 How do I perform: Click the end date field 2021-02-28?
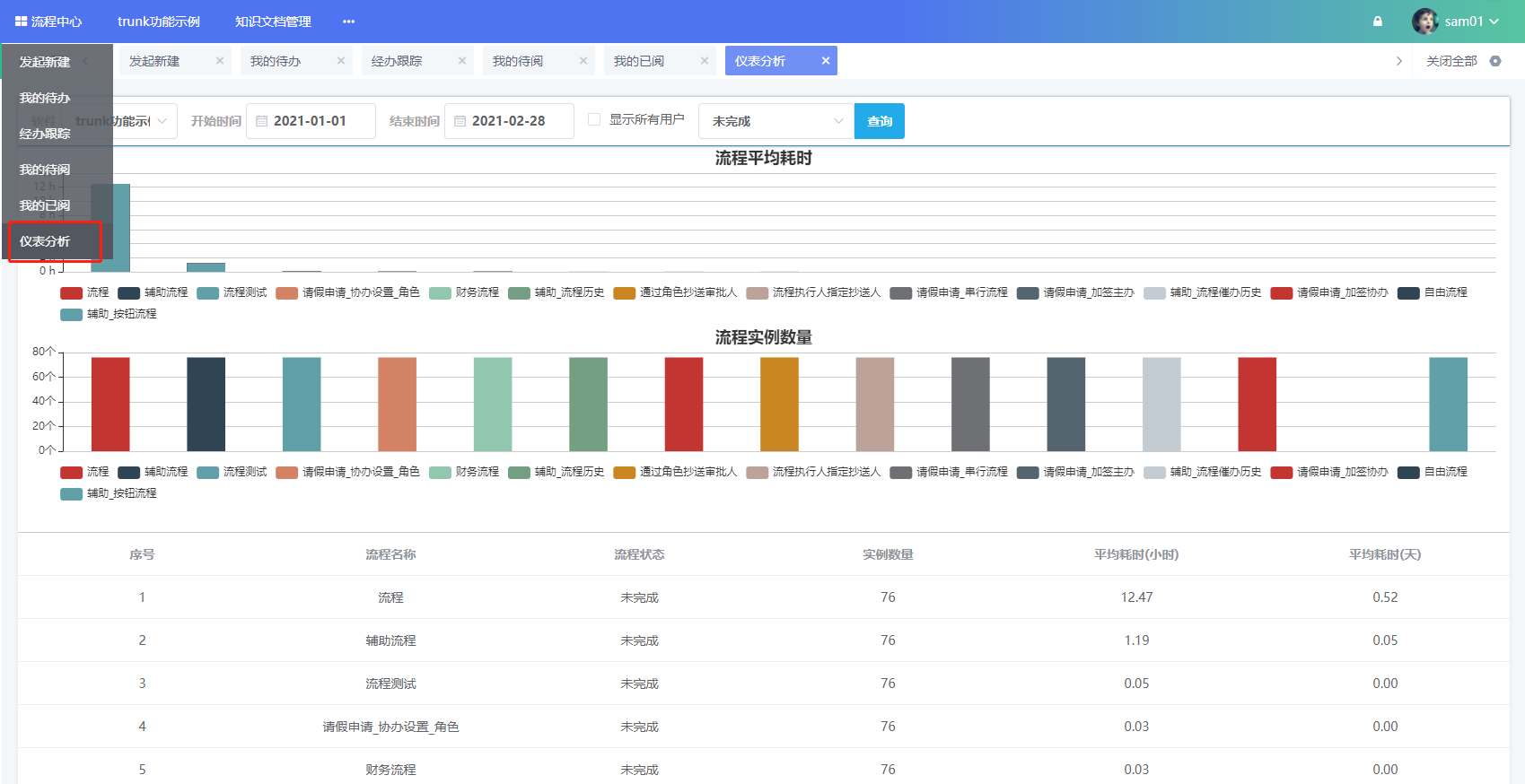(509, 121)
